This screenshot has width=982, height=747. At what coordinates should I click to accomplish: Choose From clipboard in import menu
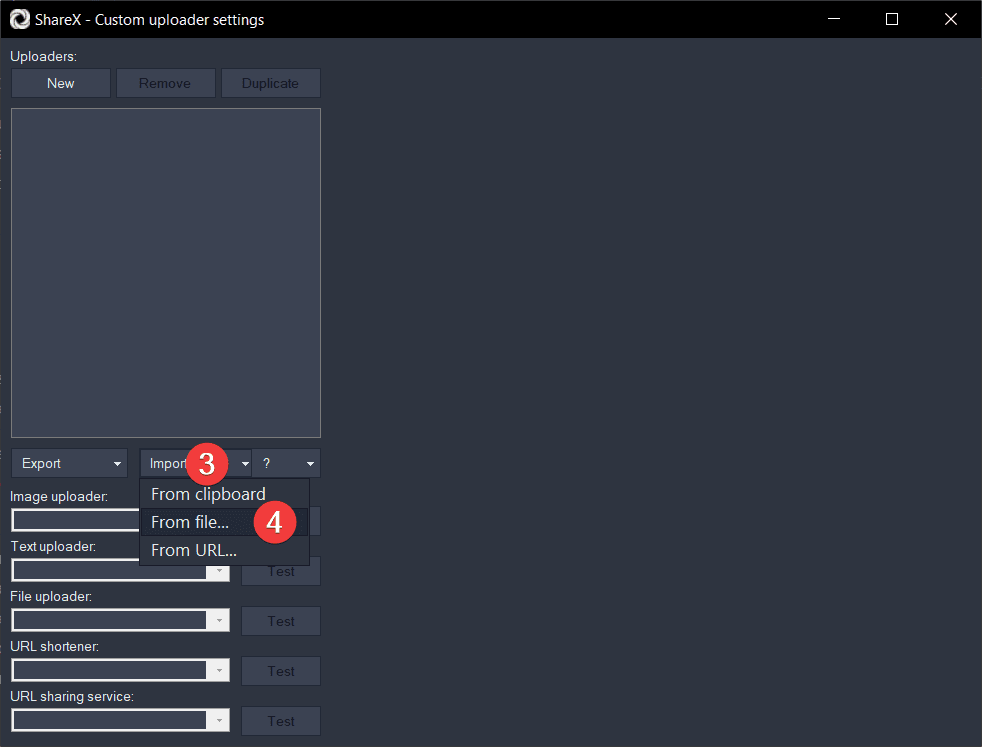[208, 494]
